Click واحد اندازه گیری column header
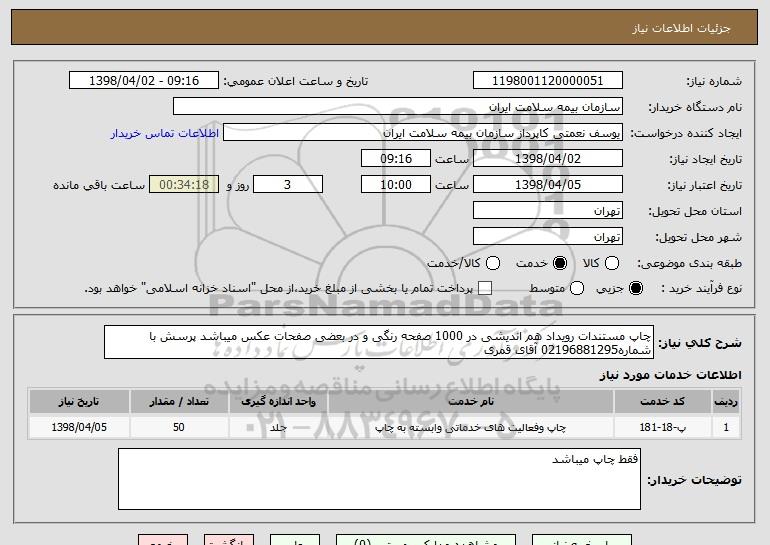Screen dimensions: 770x545 (278, 402)
